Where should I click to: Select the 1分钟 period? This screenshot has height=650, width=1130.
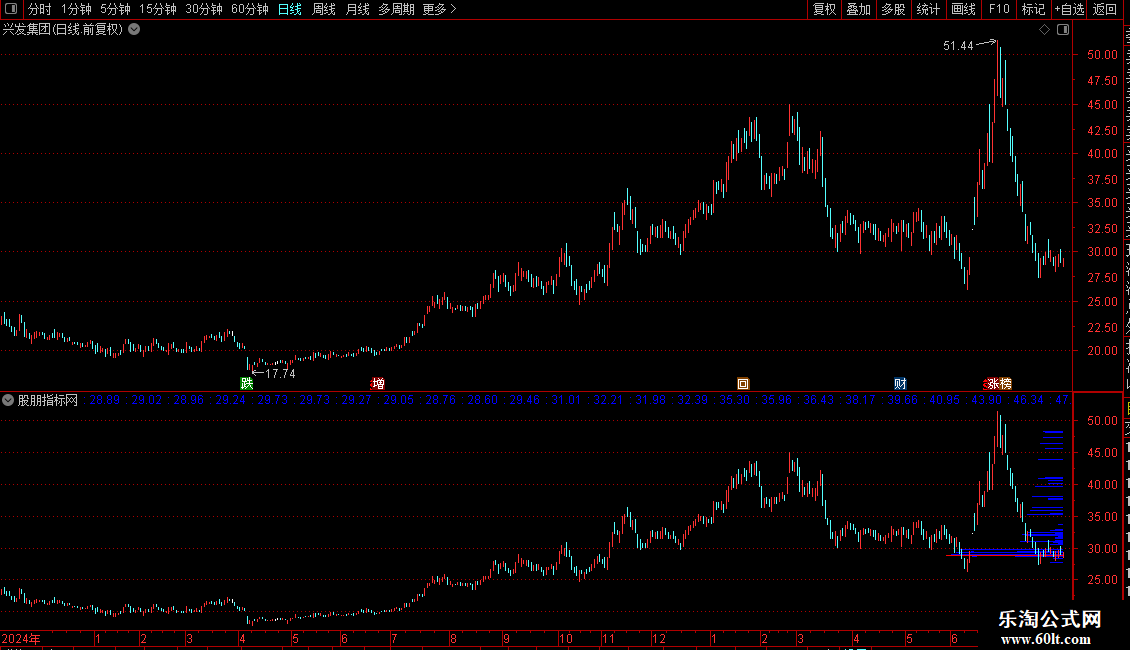coord(76,9)
